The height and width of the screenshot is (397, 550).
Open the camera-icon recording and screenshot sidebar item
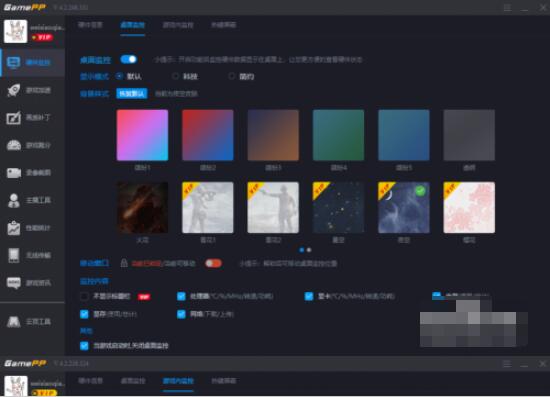coord(33,173)
